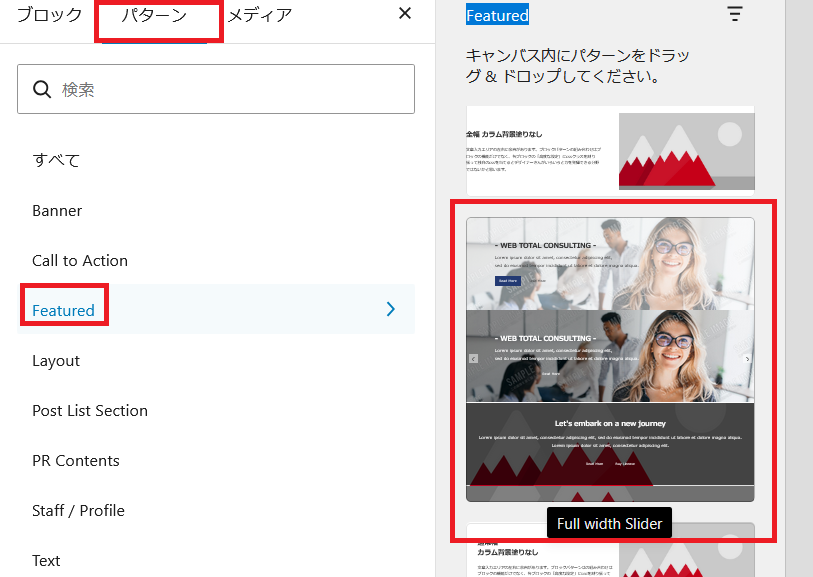Screen dimensions: 813x577
Task: Show all patterns via すべて
Action: 56,160
